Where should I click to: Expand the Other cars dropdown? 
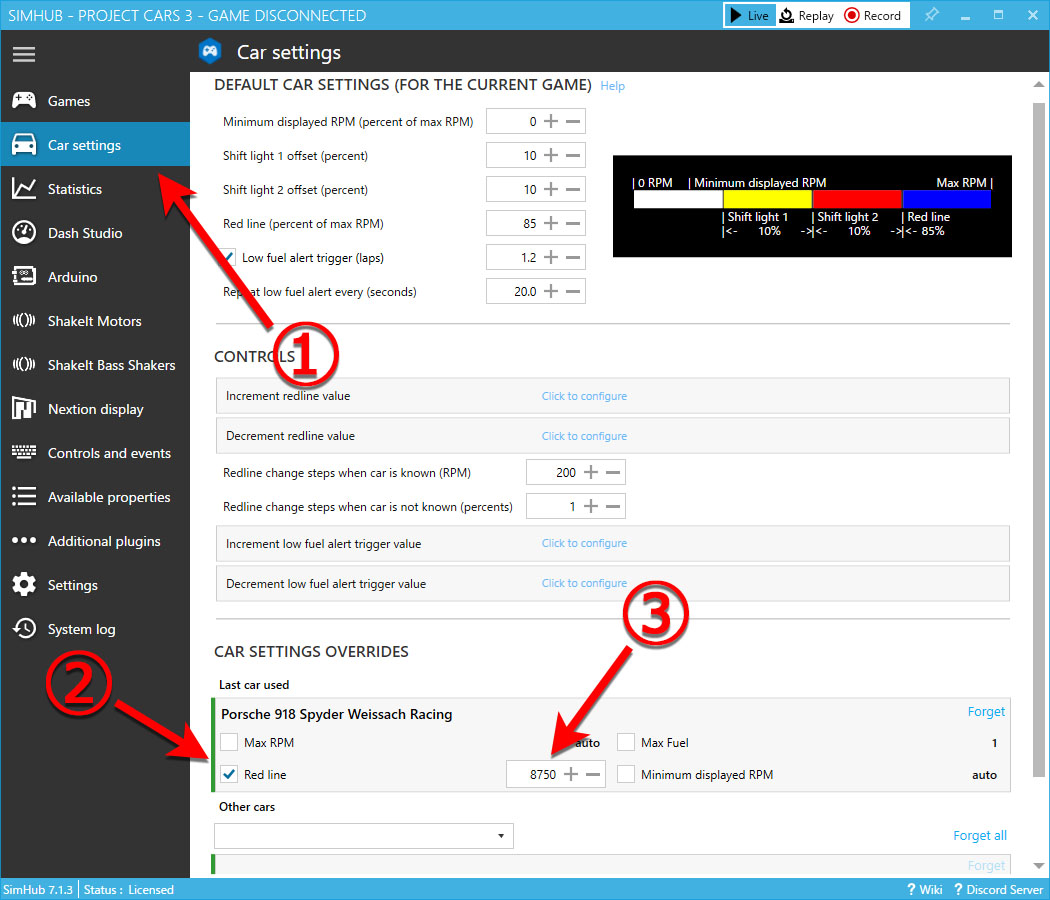point(500,836)
